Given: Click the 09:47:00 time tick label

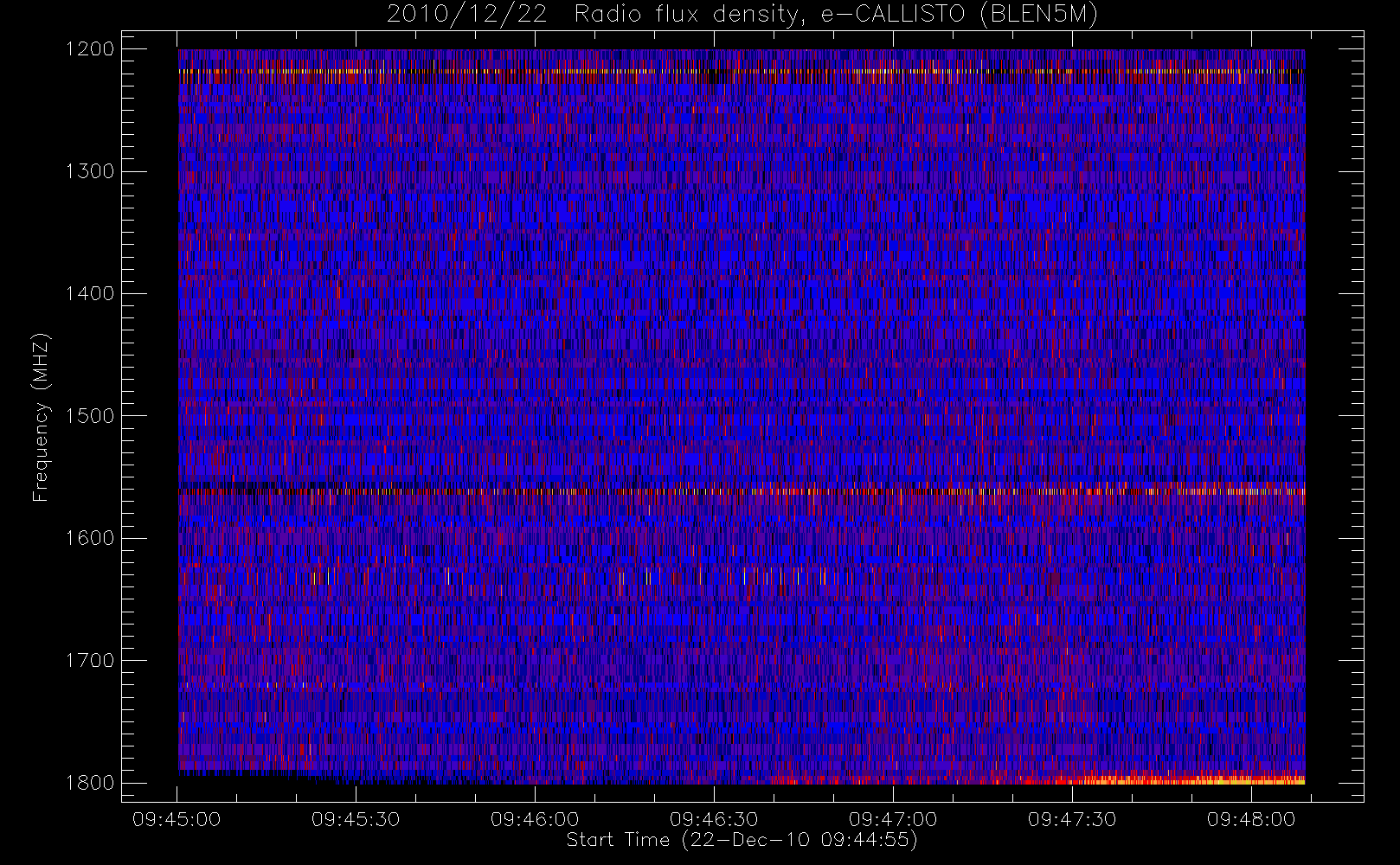Looking at the screenshot, I should 893,819.
